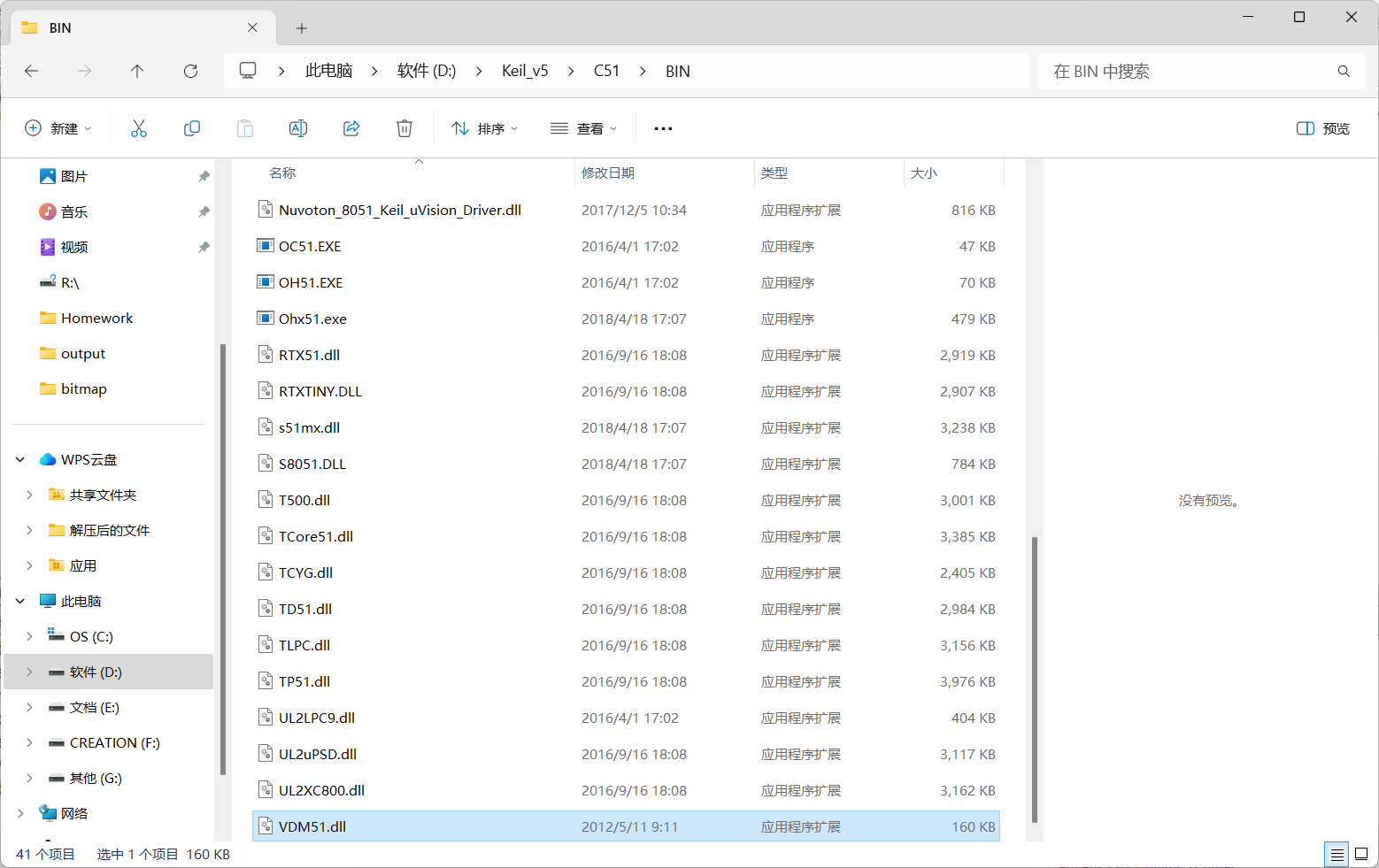Screen dimensions: 1379x868
Task: Open a new tab with plus button
Action: (x=302, y=28)
